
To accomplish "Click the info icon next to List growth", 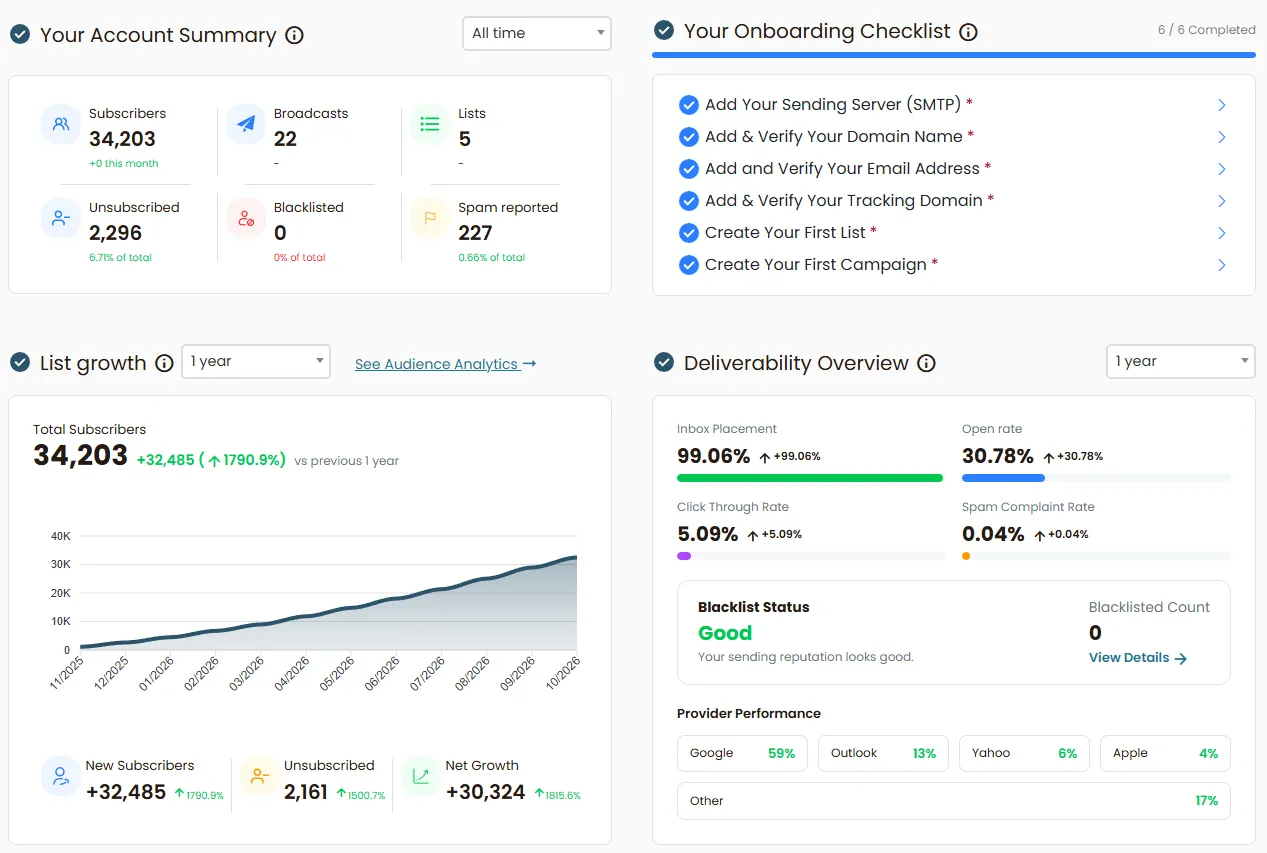I will click(x=165, y=363).
